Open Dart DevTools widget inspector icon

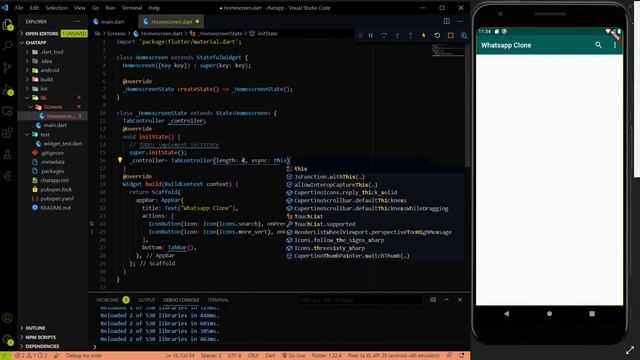pos(464,36)
